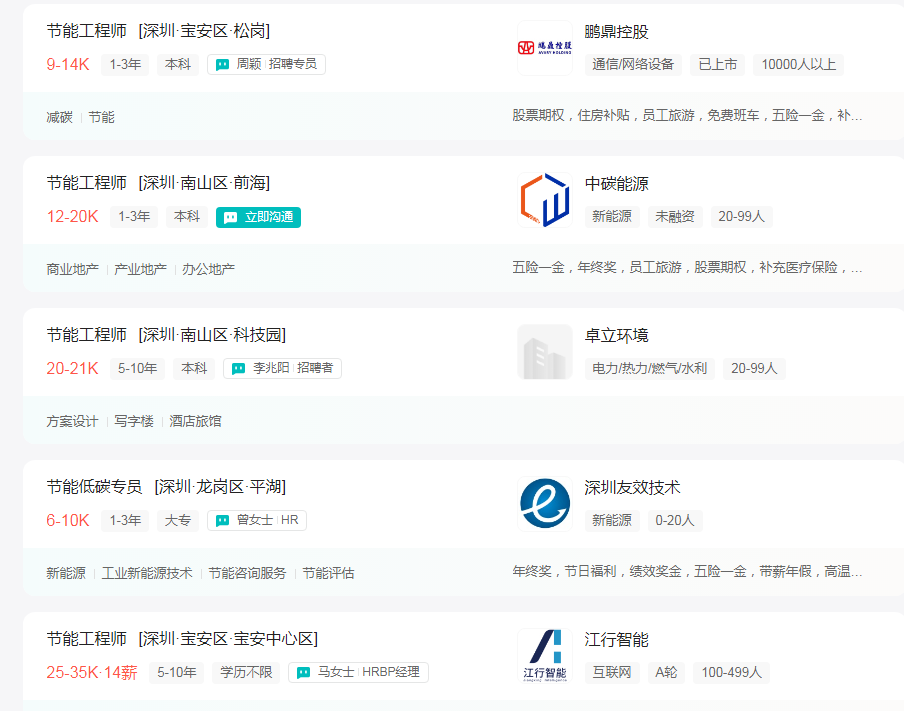
Task: Select the 工业新能源技术 tag
Action: click(147, 573)
